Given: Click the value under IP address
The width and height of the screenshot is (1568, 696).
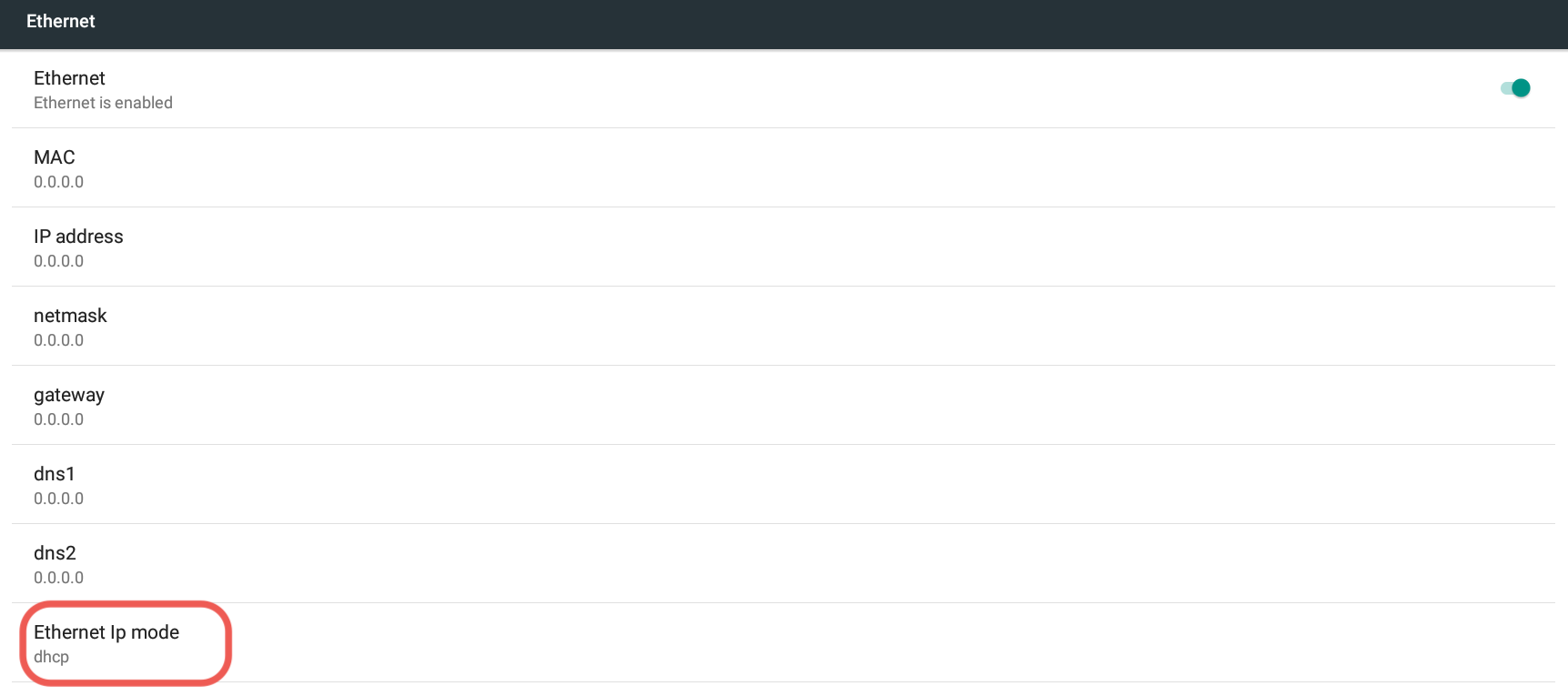Looking at the screenshot, I should pyautogui.click(x=58, y=261).
